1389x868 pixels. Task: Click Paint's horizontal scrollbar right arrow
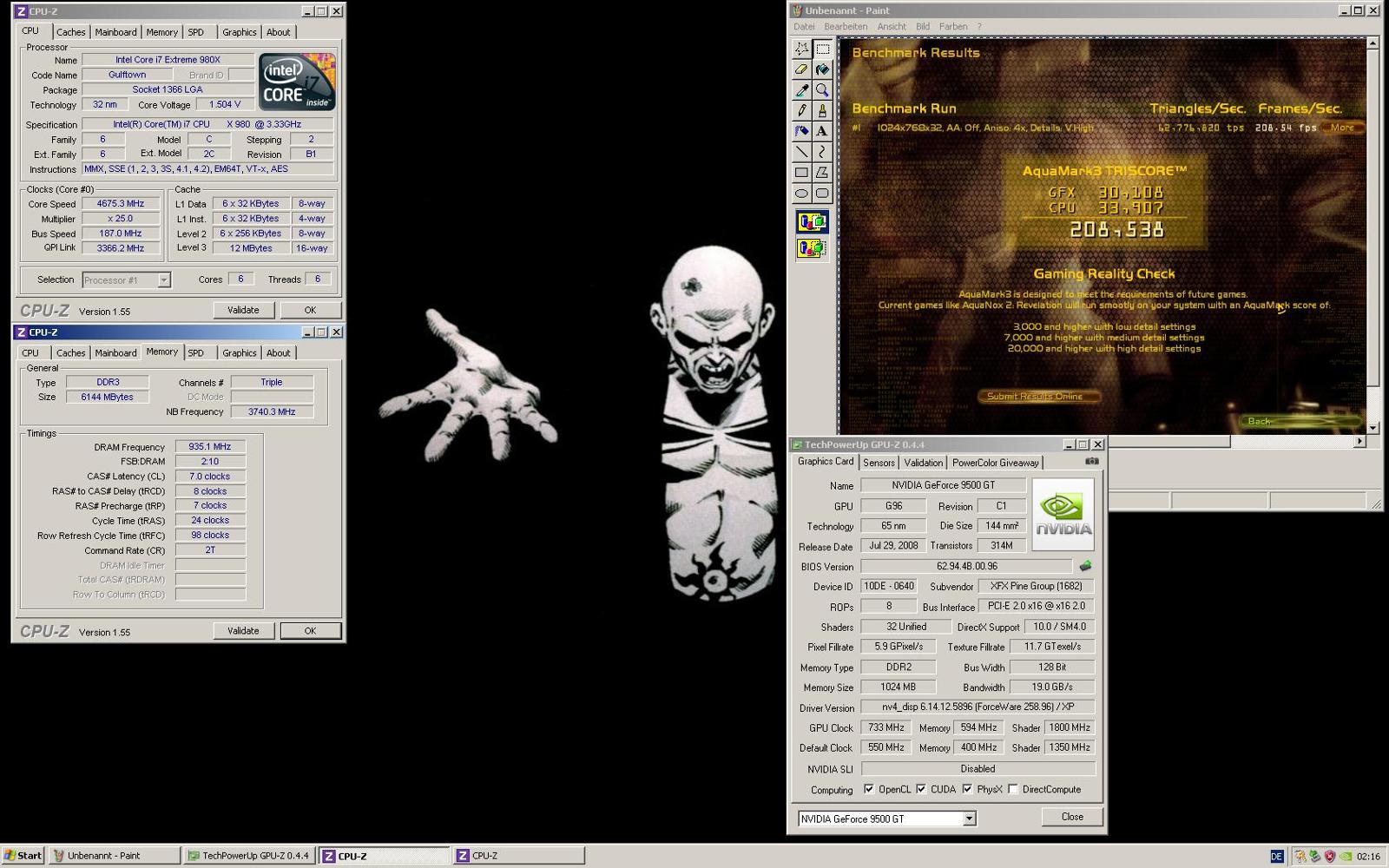(1359, 442)
